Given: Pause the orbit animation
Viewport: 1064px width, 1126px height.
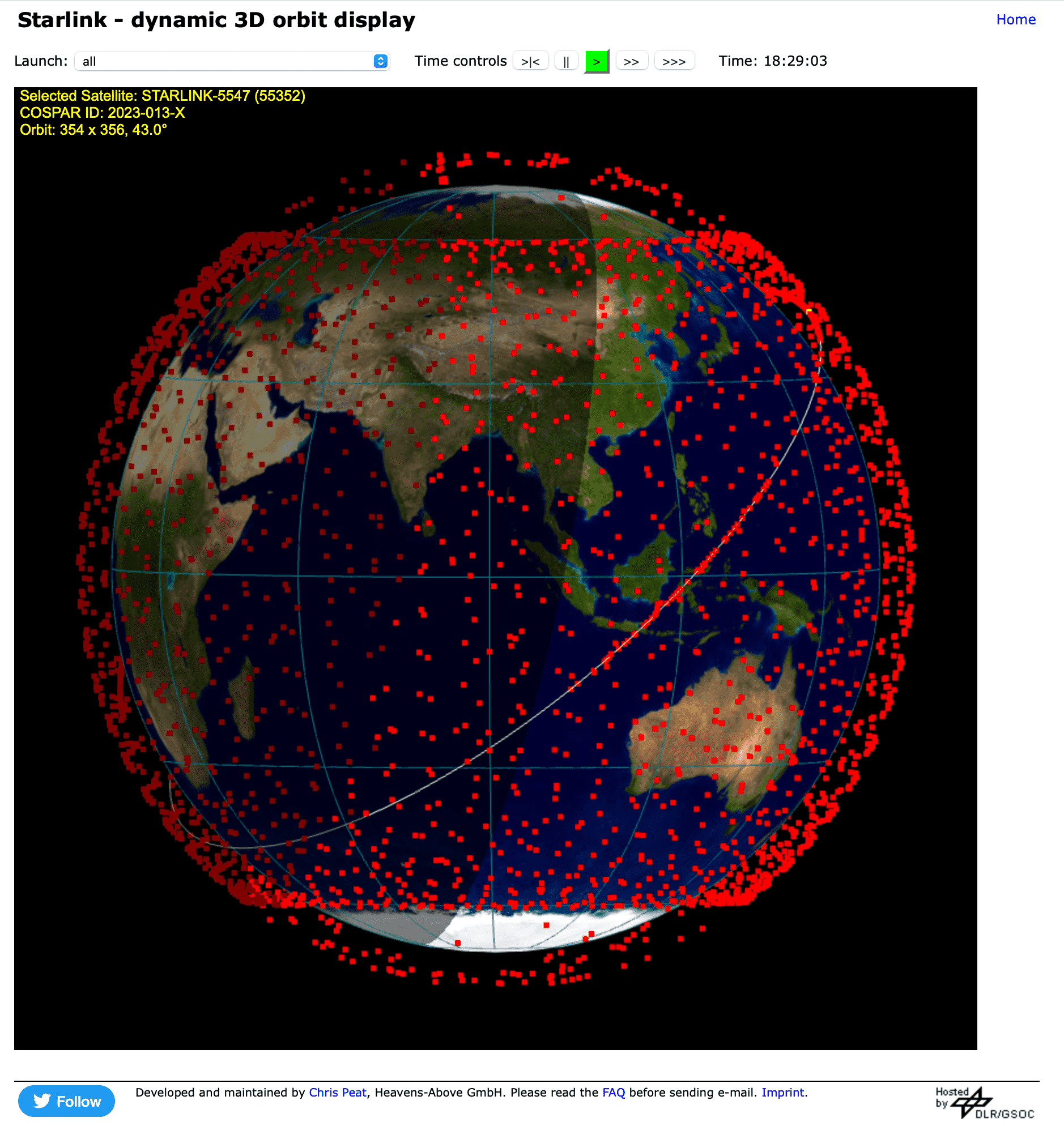Looking at the screenshot, I should click(x=565, y=61).
